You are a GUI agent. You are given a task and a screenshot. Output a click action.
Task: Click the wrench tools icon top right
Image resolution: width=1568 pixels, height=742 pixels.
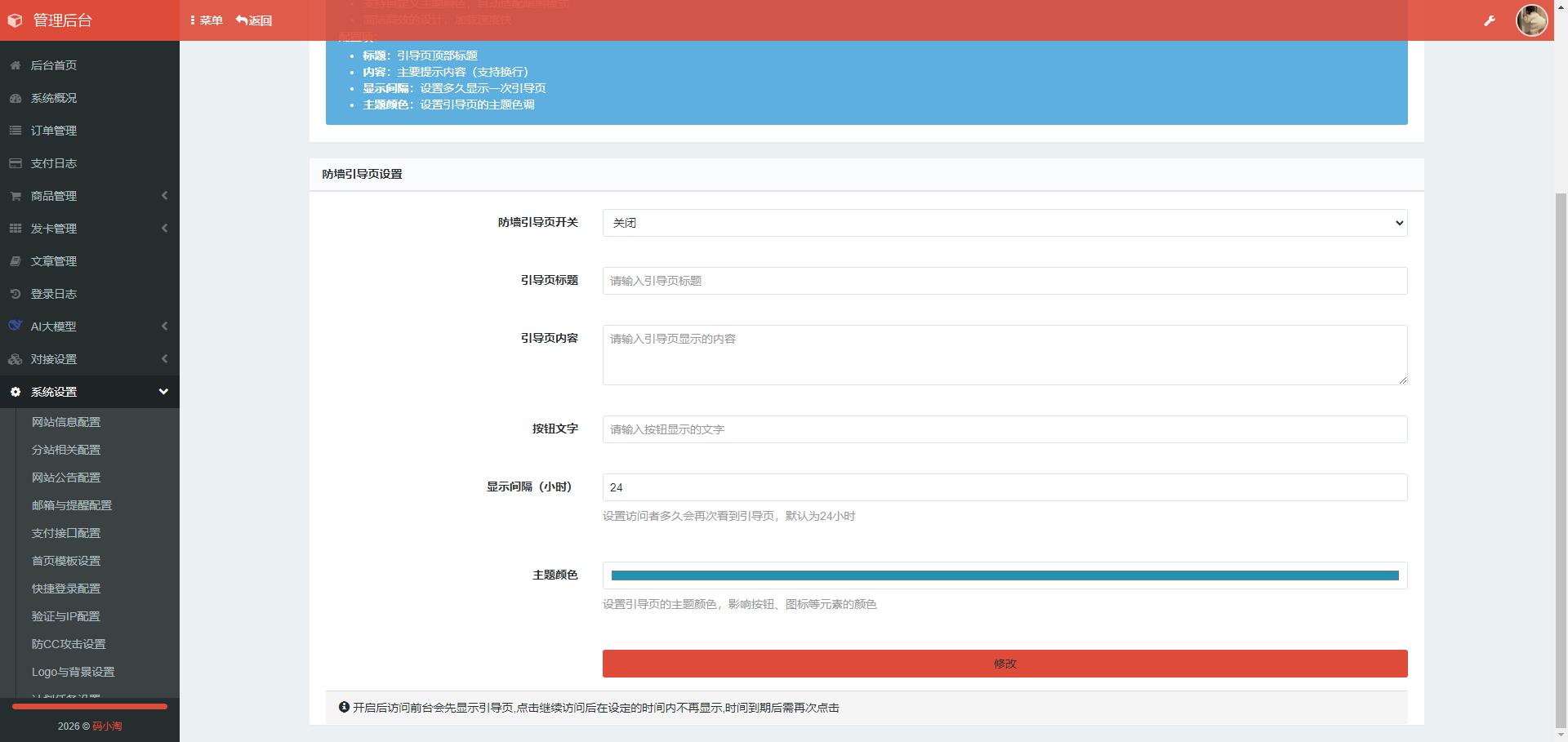click(1490, 20)
